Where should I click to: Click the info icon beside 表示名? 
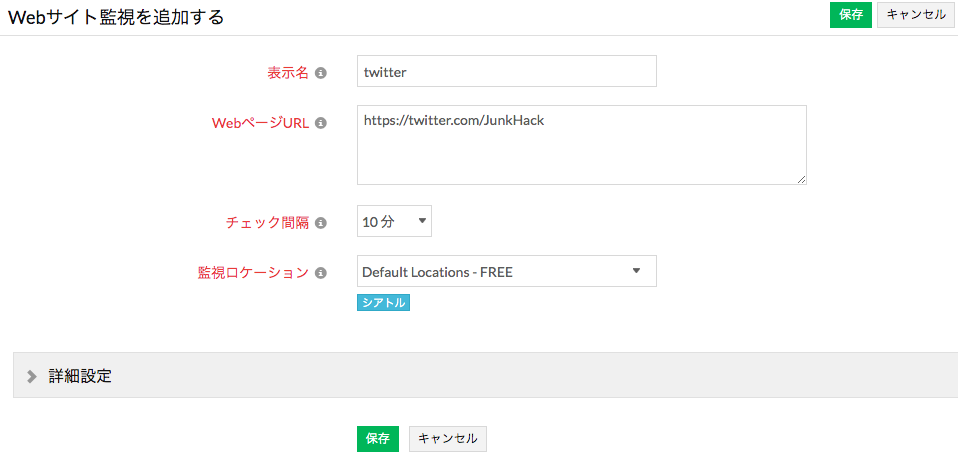point(321,73)
